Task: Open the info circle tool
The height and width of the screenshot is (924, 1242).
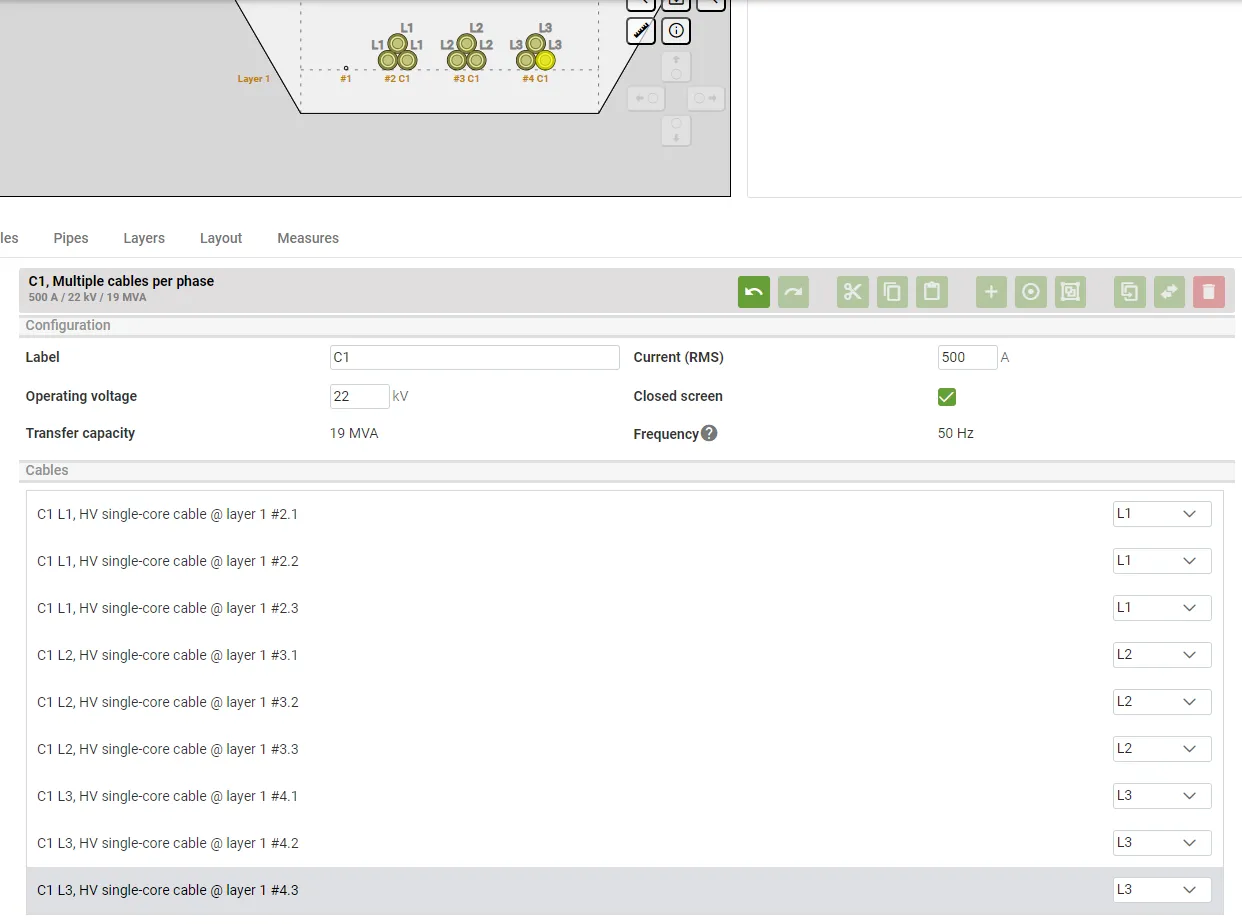Action: [676, 31]
